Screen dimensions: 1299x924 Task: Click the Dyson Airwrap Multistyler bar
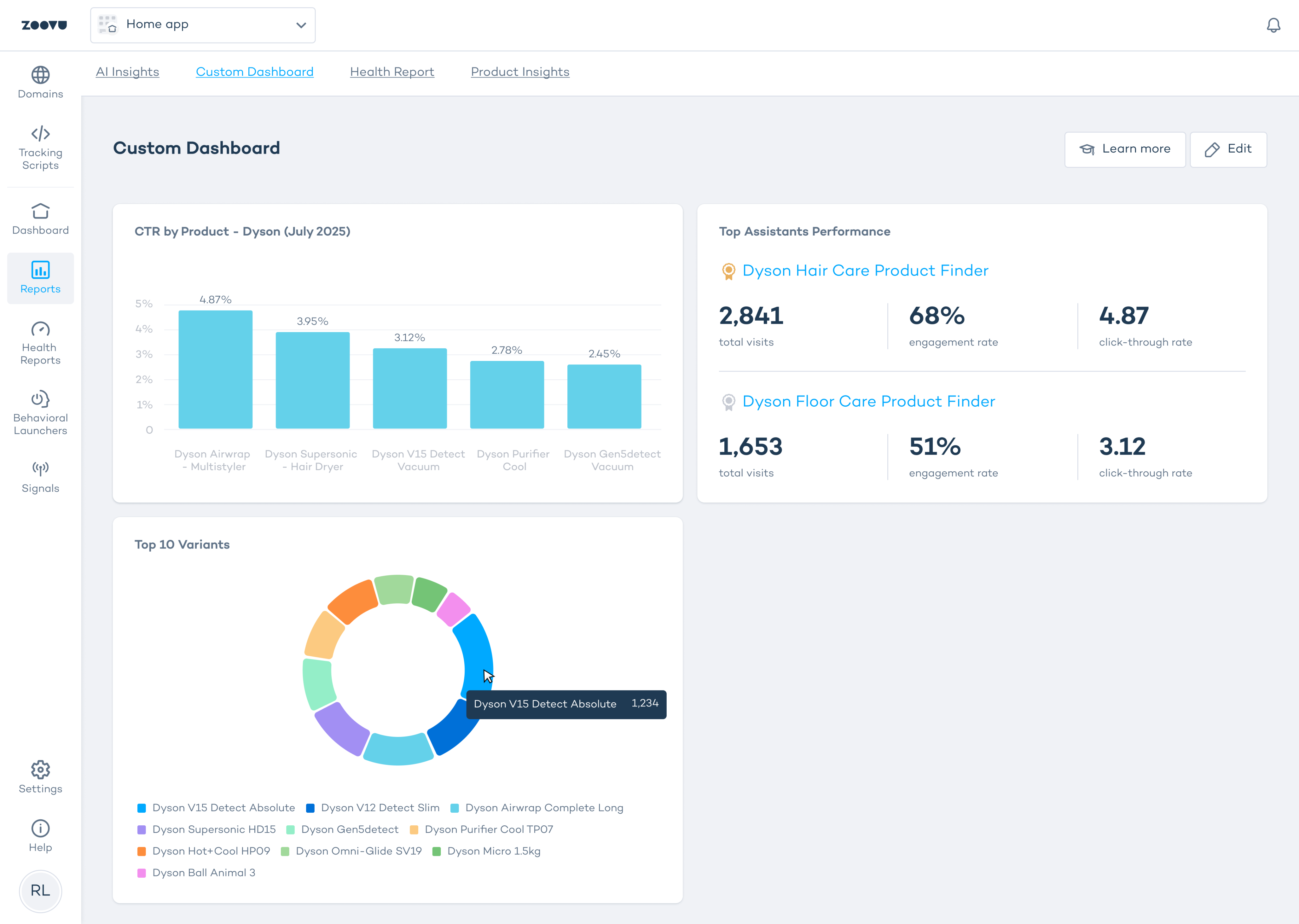pos(216,370)
